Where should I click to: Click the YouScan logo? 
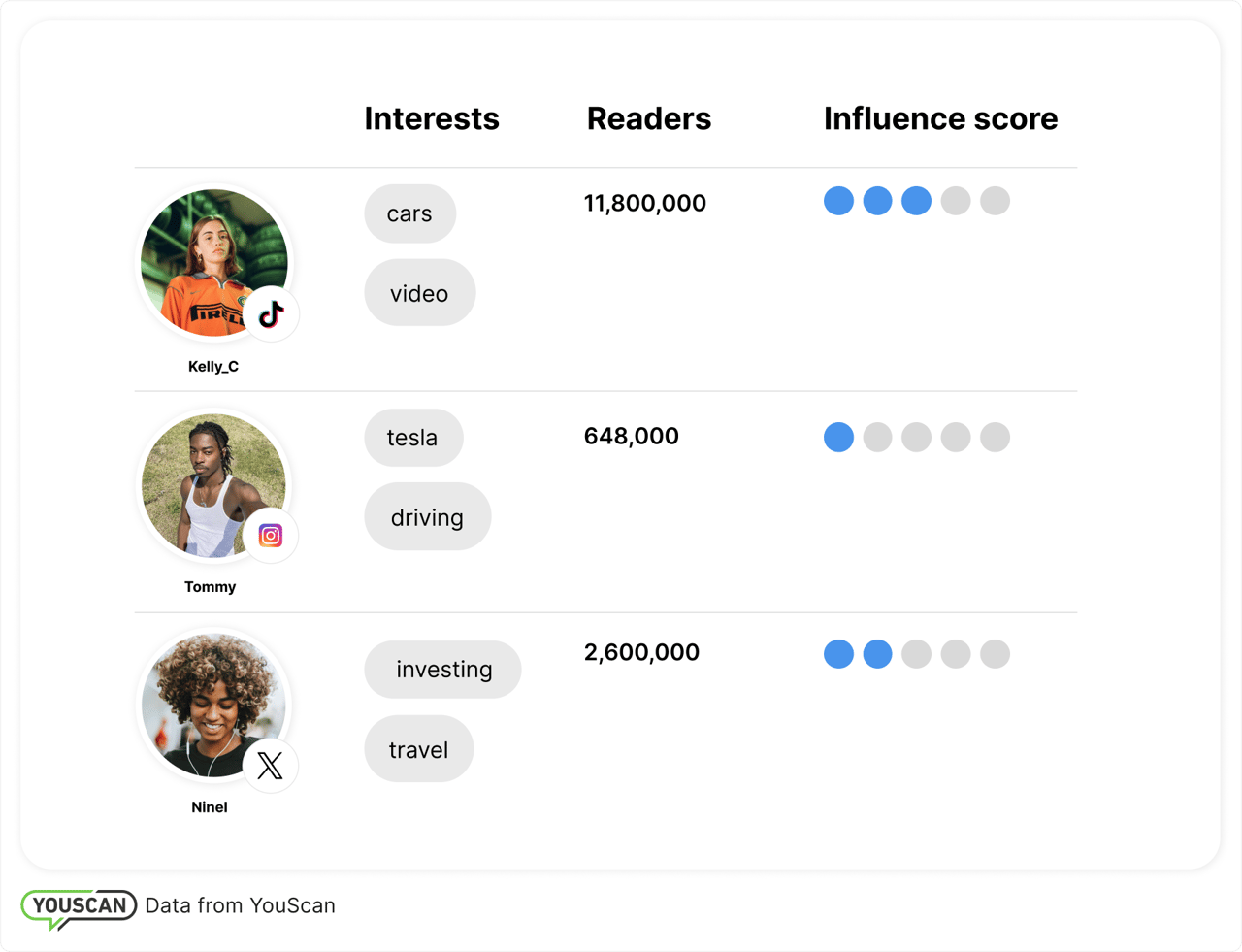tap(79, 906)
